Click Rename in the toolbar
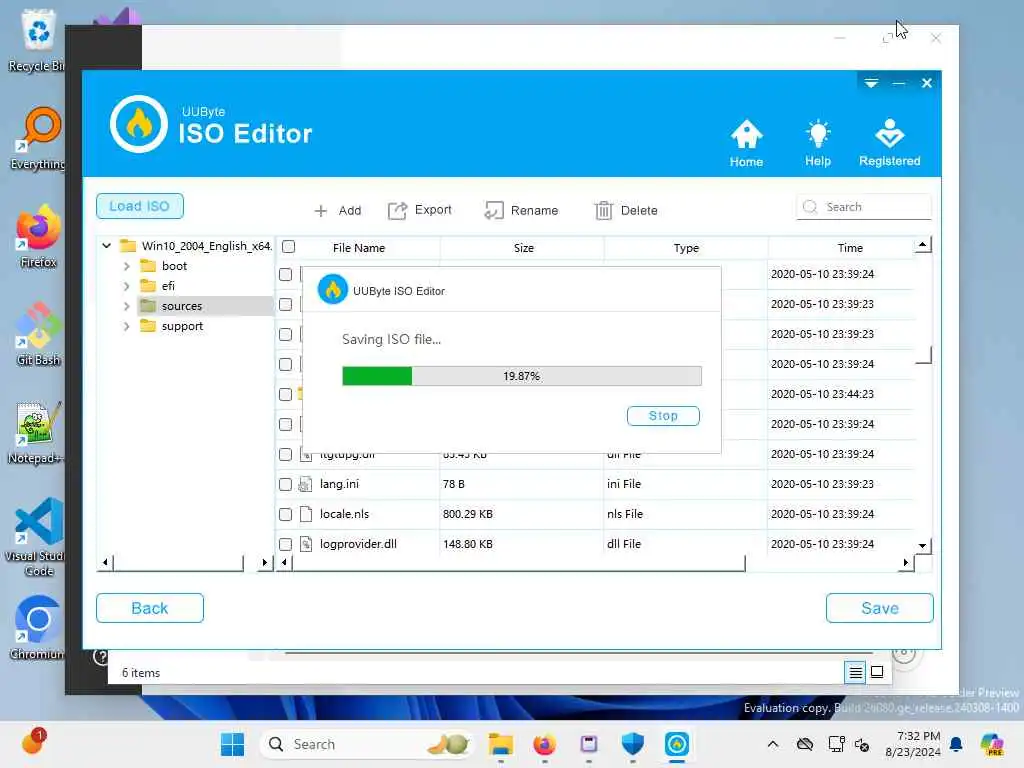Screen dimensions: 1024x768 click(521, 210)
